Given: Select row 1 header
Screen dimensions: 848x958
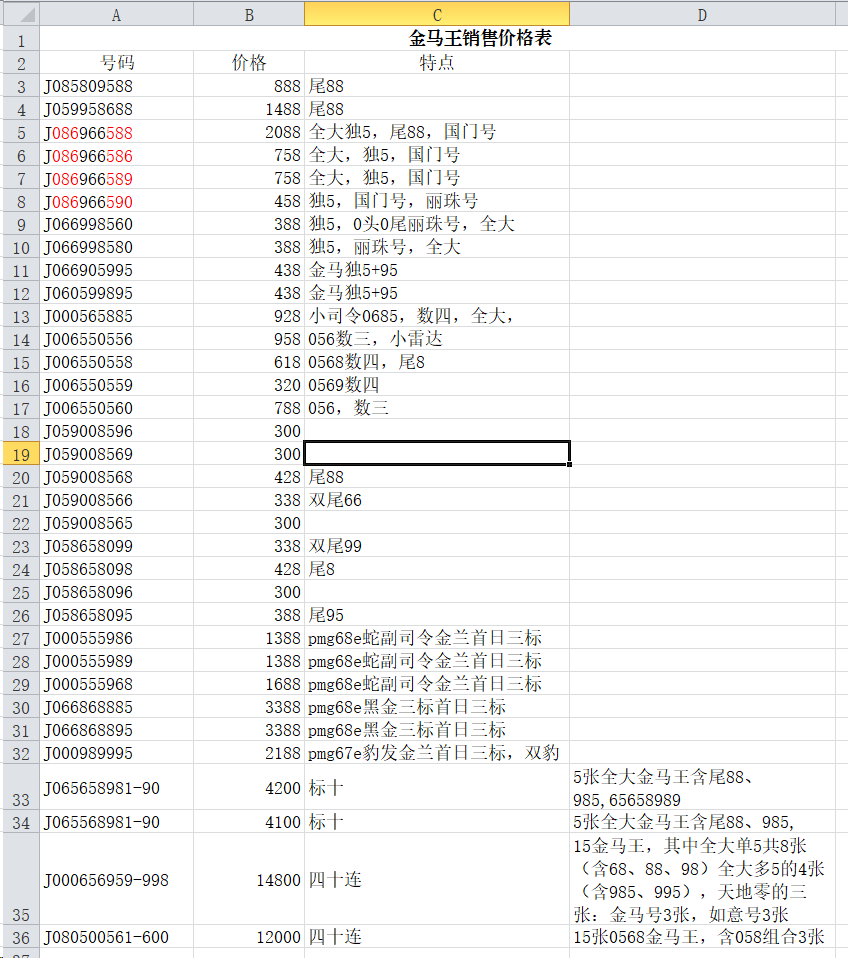Looking at the screenshot, I should click(x=21, y=38).
